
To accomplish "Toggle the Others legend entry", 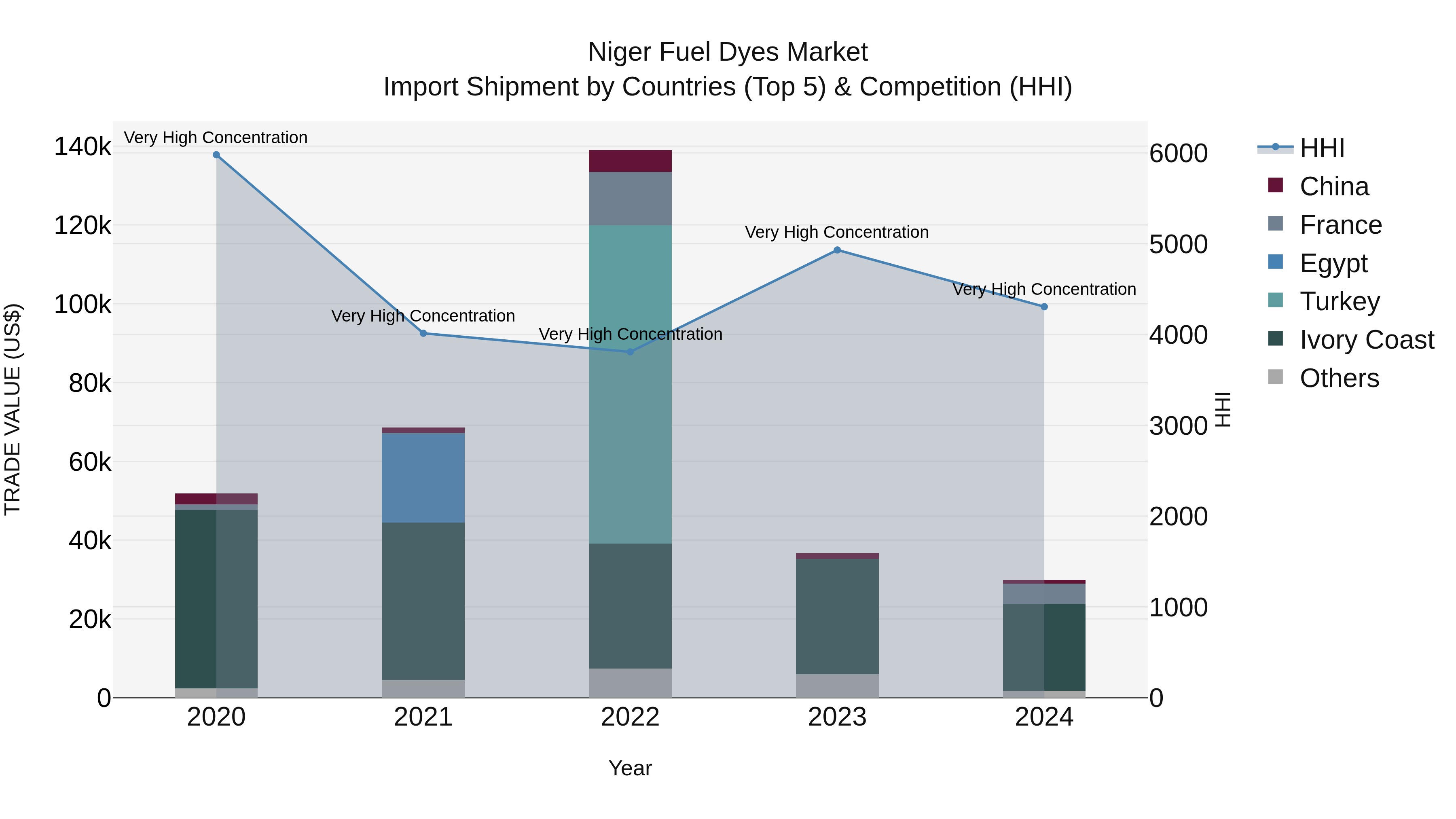I will pos(1324,378).
